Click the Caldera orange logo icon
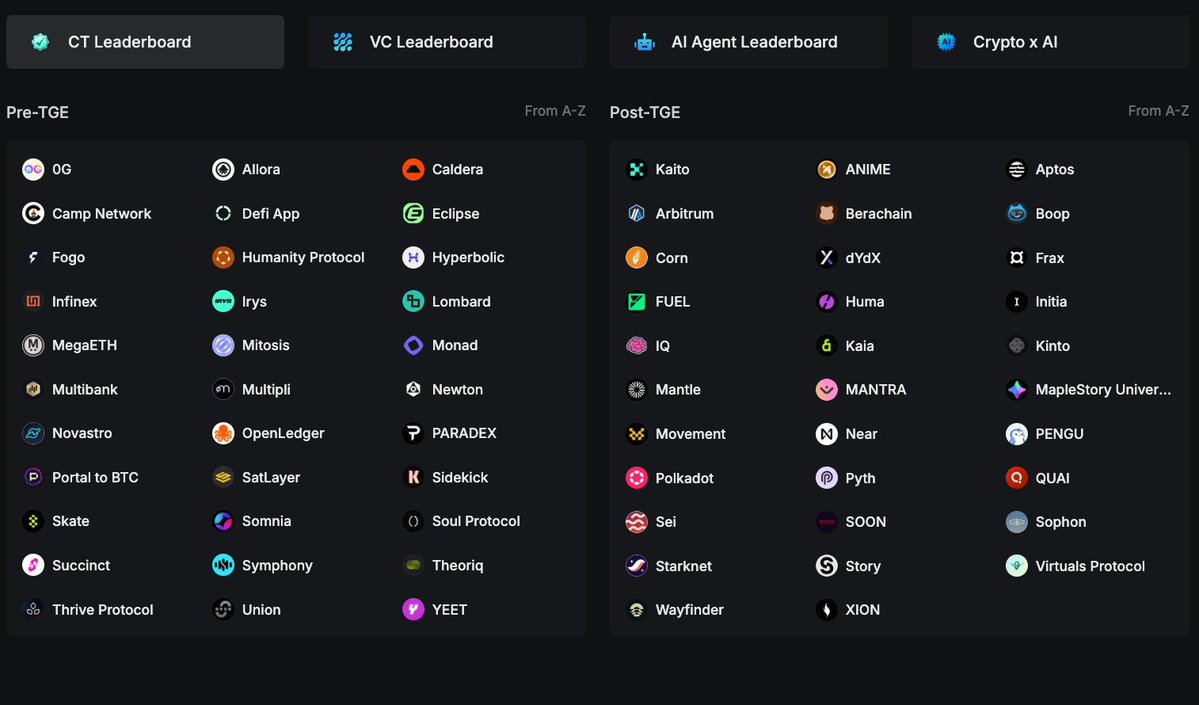The height and width of the screenshot is (705, 1199). tap(413, 169)
